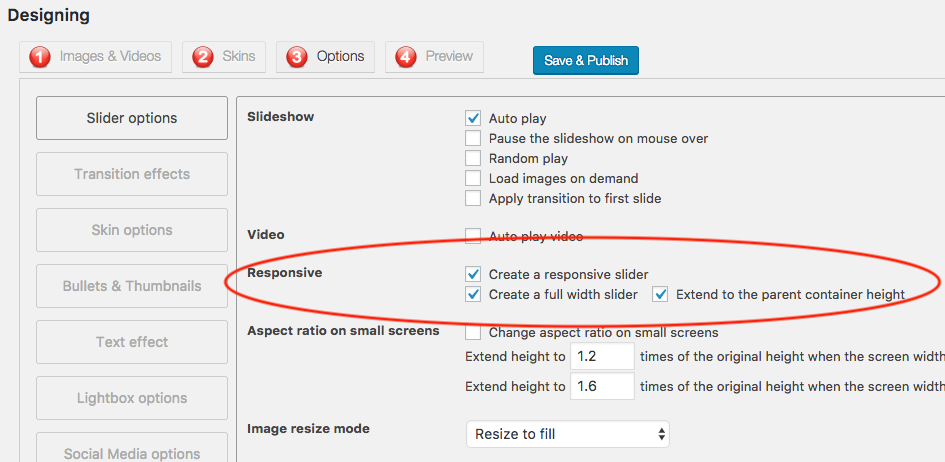Disable the Auto play checkbox
945x462 pixels.
click(x=474, y=118)
